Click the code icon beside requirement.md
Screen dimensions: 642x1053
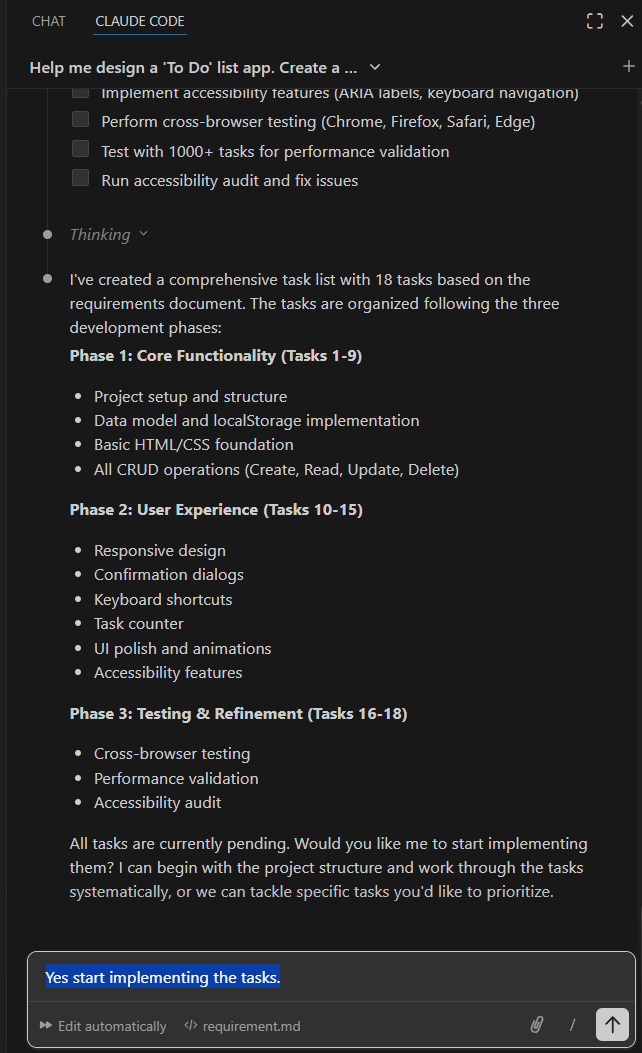[x=190, y=1026]
